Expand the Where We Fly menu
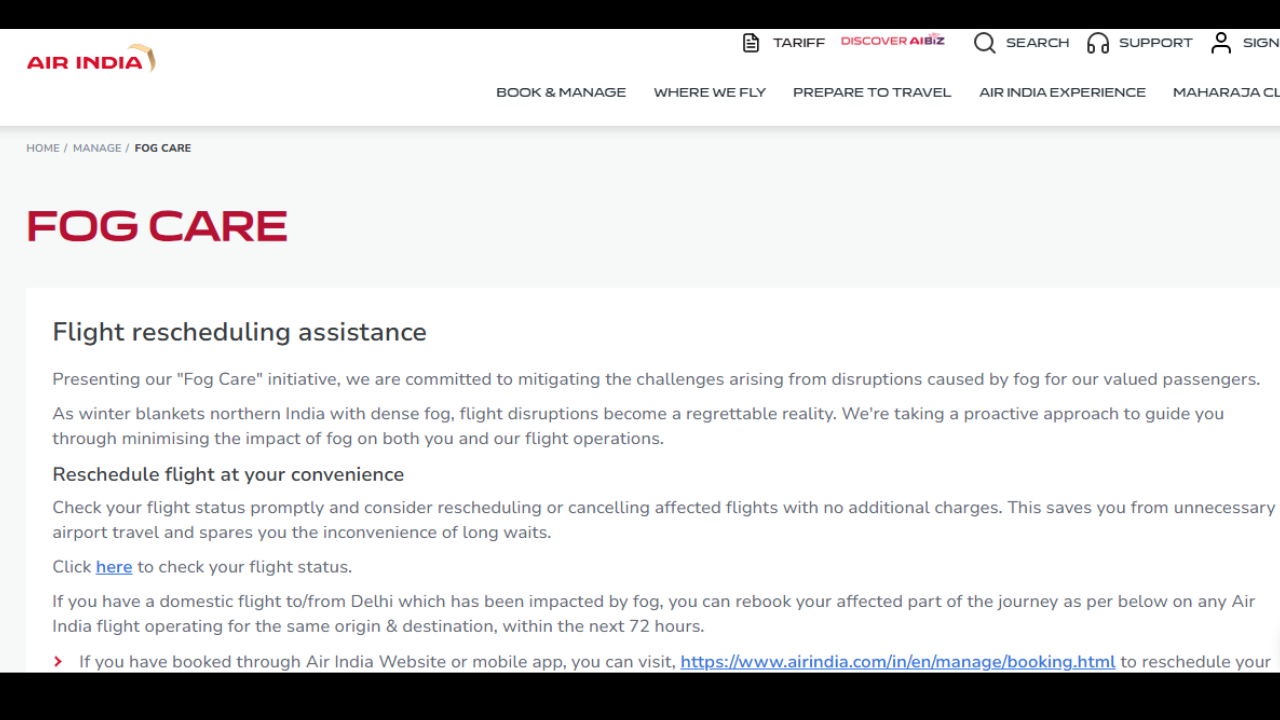Image resolution: width=1280 pixels, height=720 pixels. click(x=709, y=92)
